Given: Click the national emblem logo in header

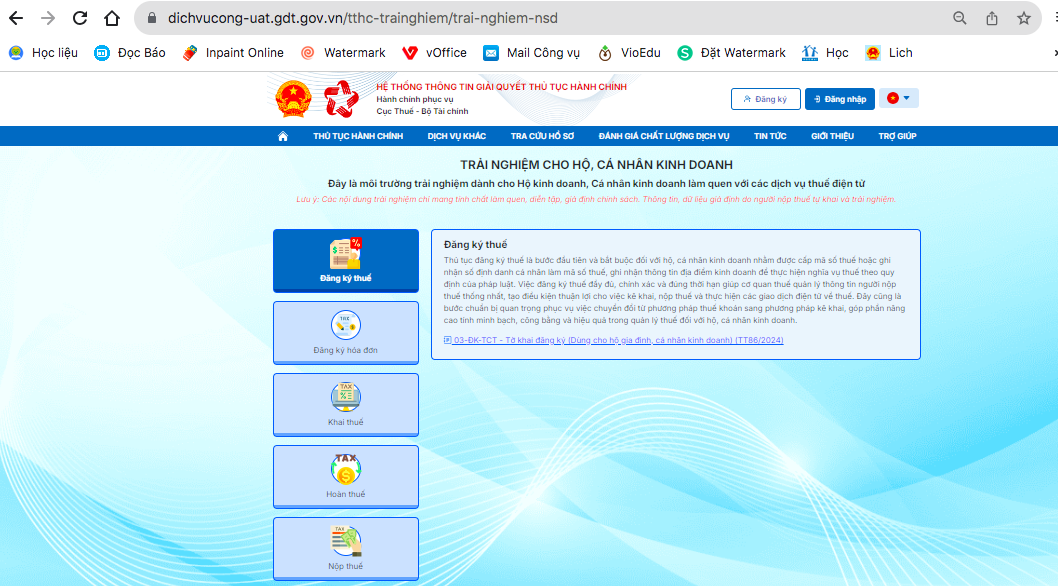Looking at the screenshot, I should pos(293,99).
